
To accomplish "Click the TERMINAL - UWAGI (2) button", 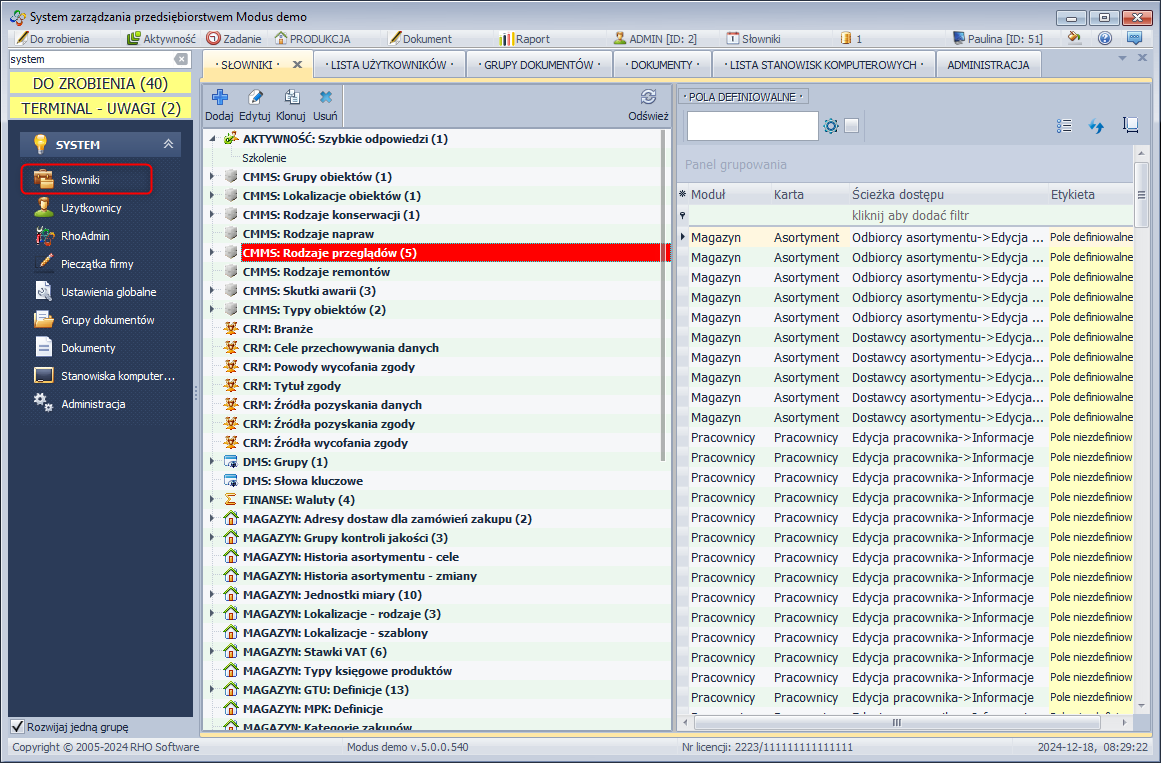I will tap(100, 108).
